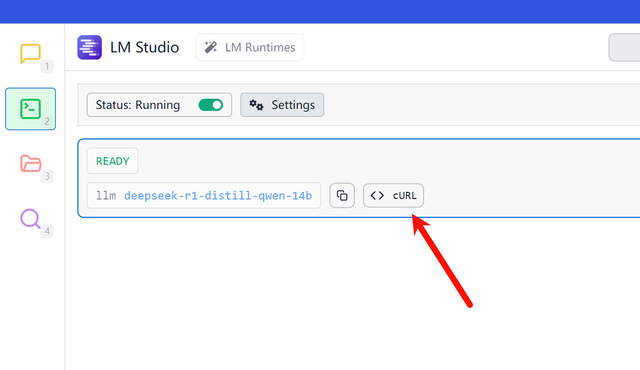Open the LM Runtimes button
This screenshot has width=640, height=370.
point(250,47)
